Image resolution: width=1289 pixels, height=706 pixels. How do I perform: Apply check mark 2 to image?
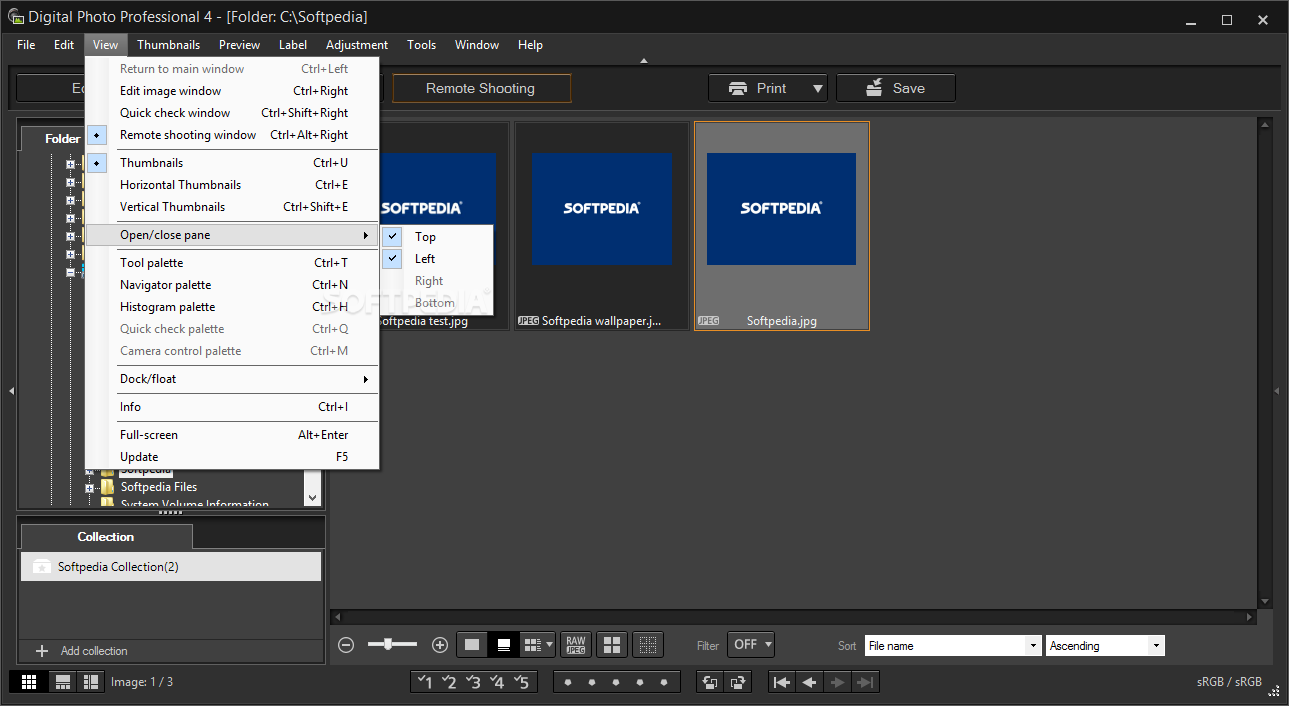(x=449, y=682)
